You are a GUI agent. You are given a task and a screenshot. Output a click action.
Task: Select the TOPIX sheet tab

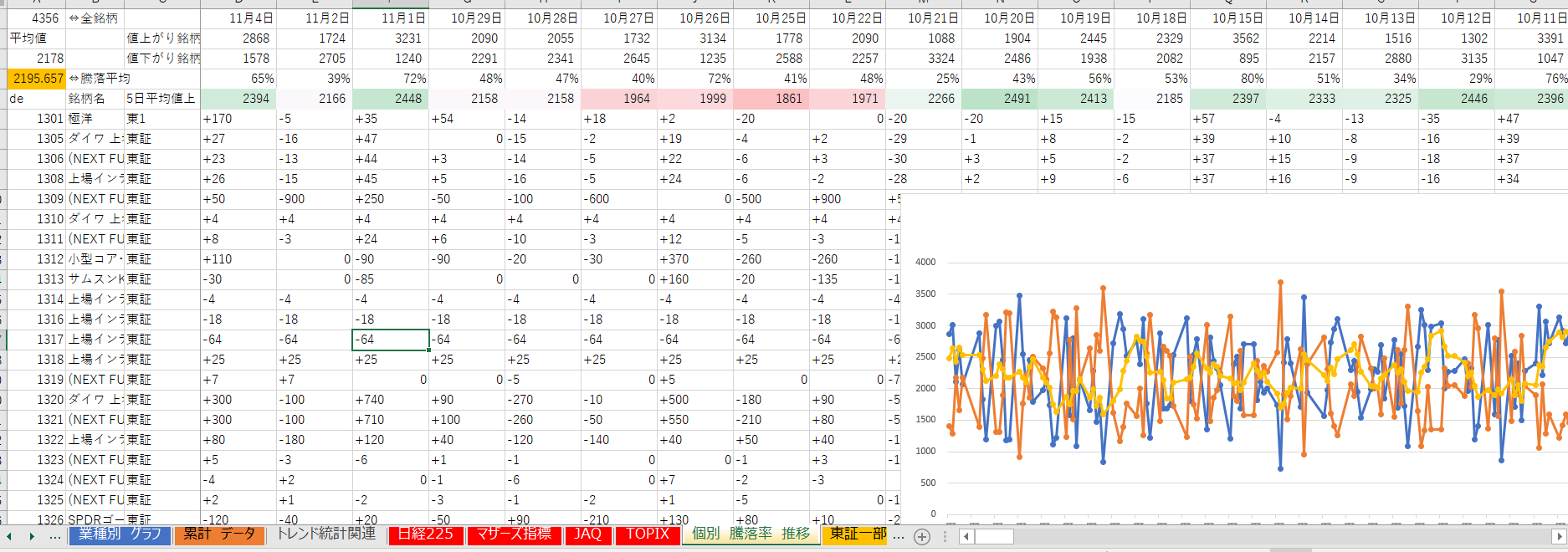[648, 534]
